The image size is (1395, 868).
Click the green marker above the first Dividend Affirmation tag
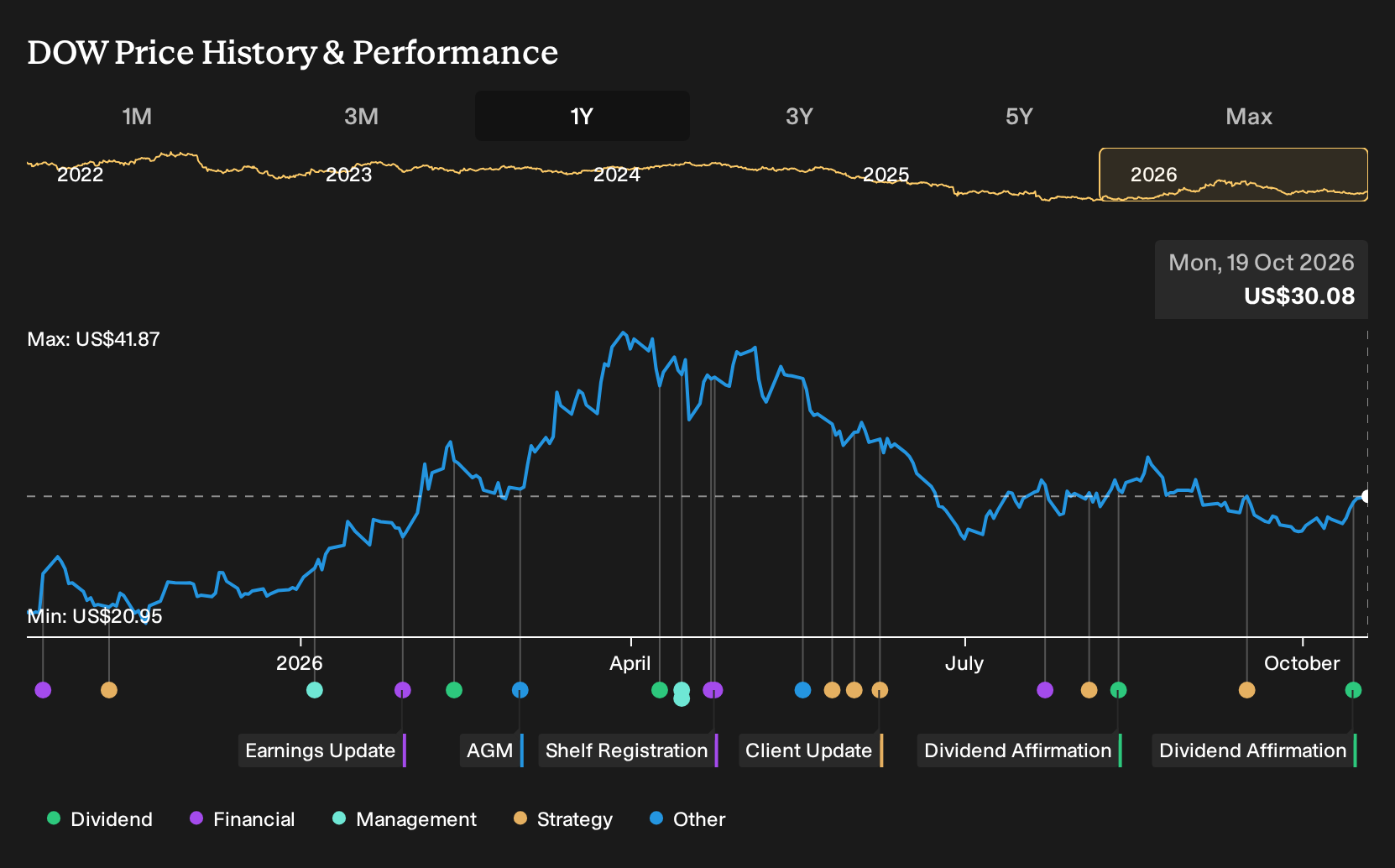[x=1119, y=690]
